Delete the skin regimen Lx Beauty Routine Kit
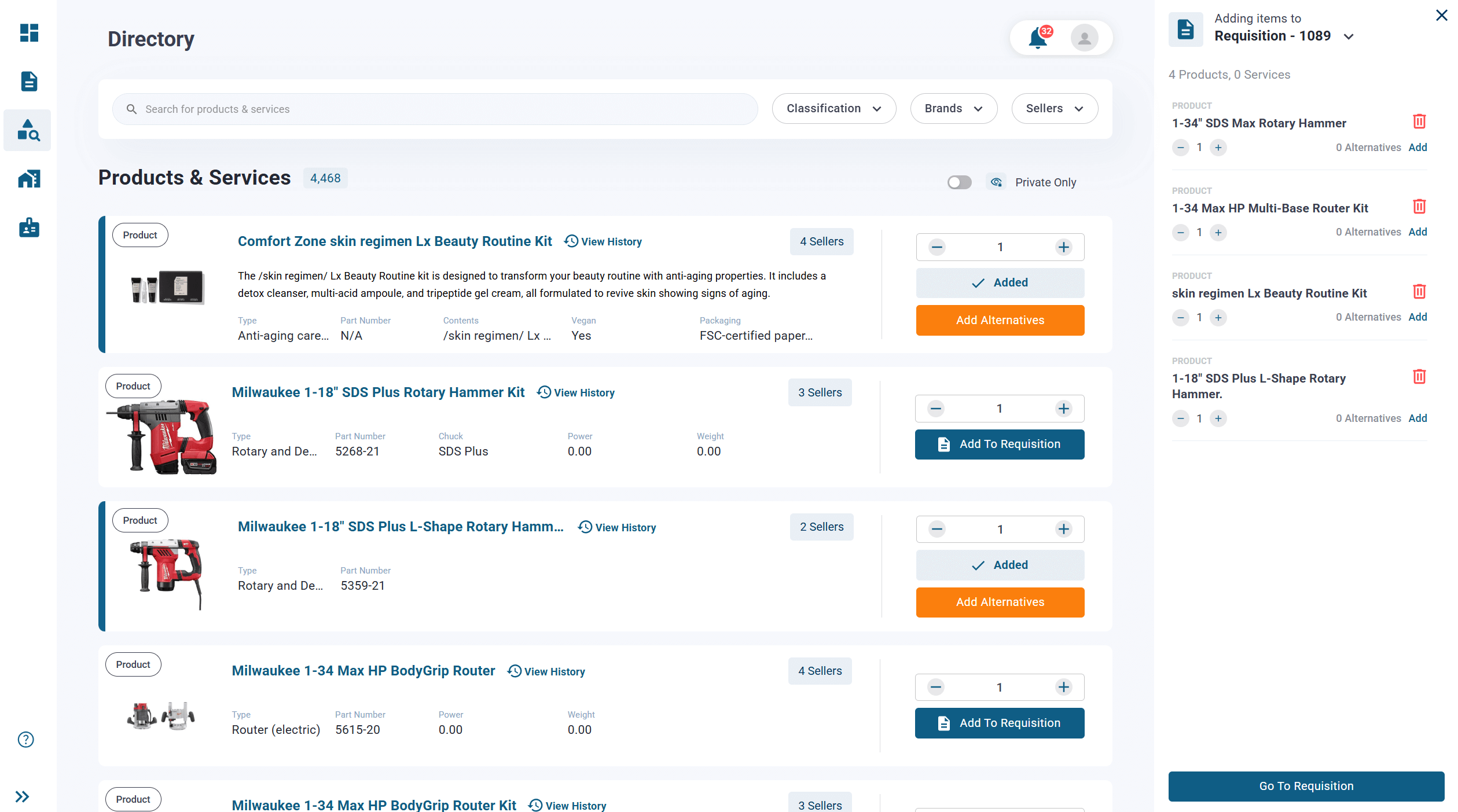The width and height of the screenshot is (1458, 812). pos(1419,292)
